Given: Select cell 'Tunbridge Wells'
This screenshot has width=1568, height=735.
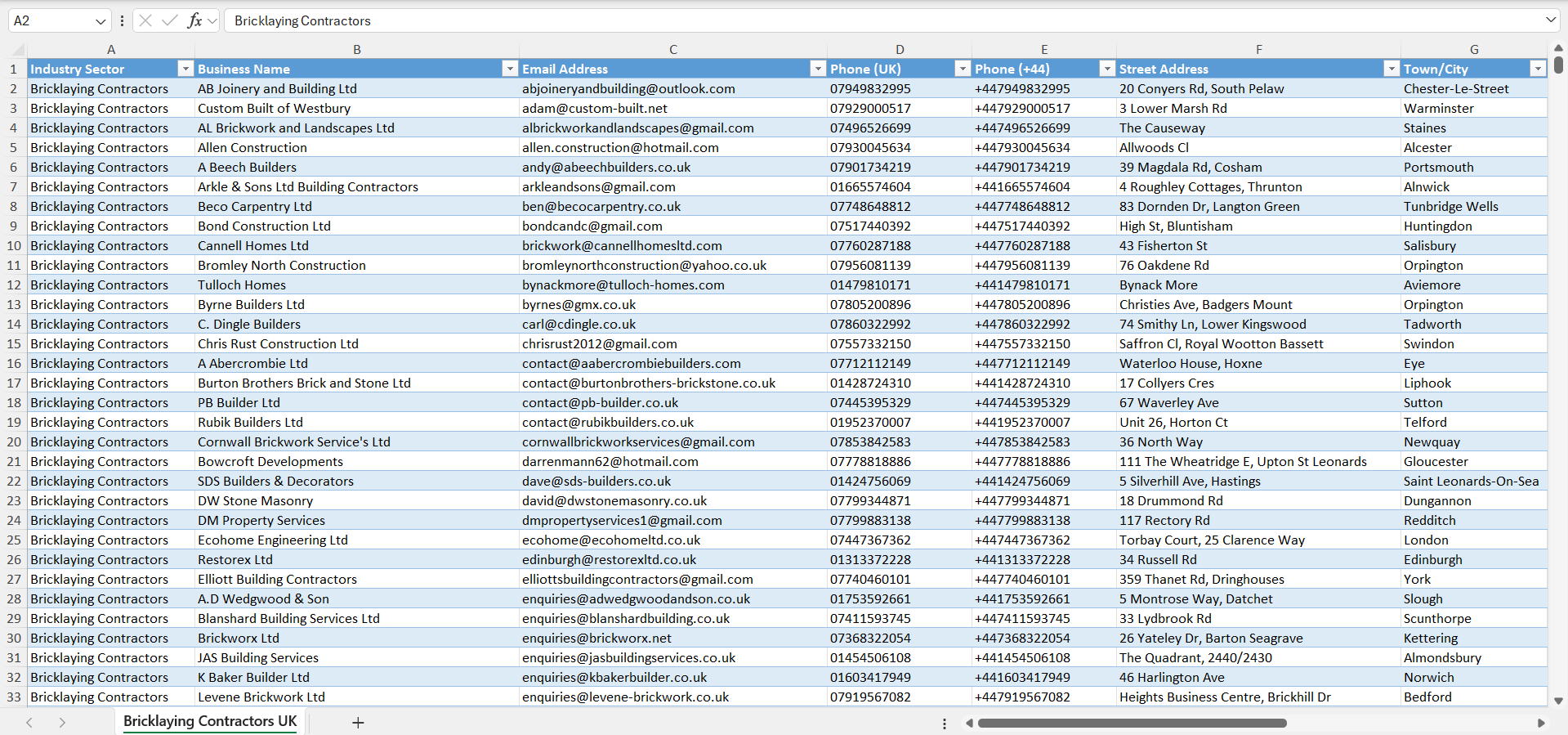Looking at the screenshot, I should pos(1474,206).
